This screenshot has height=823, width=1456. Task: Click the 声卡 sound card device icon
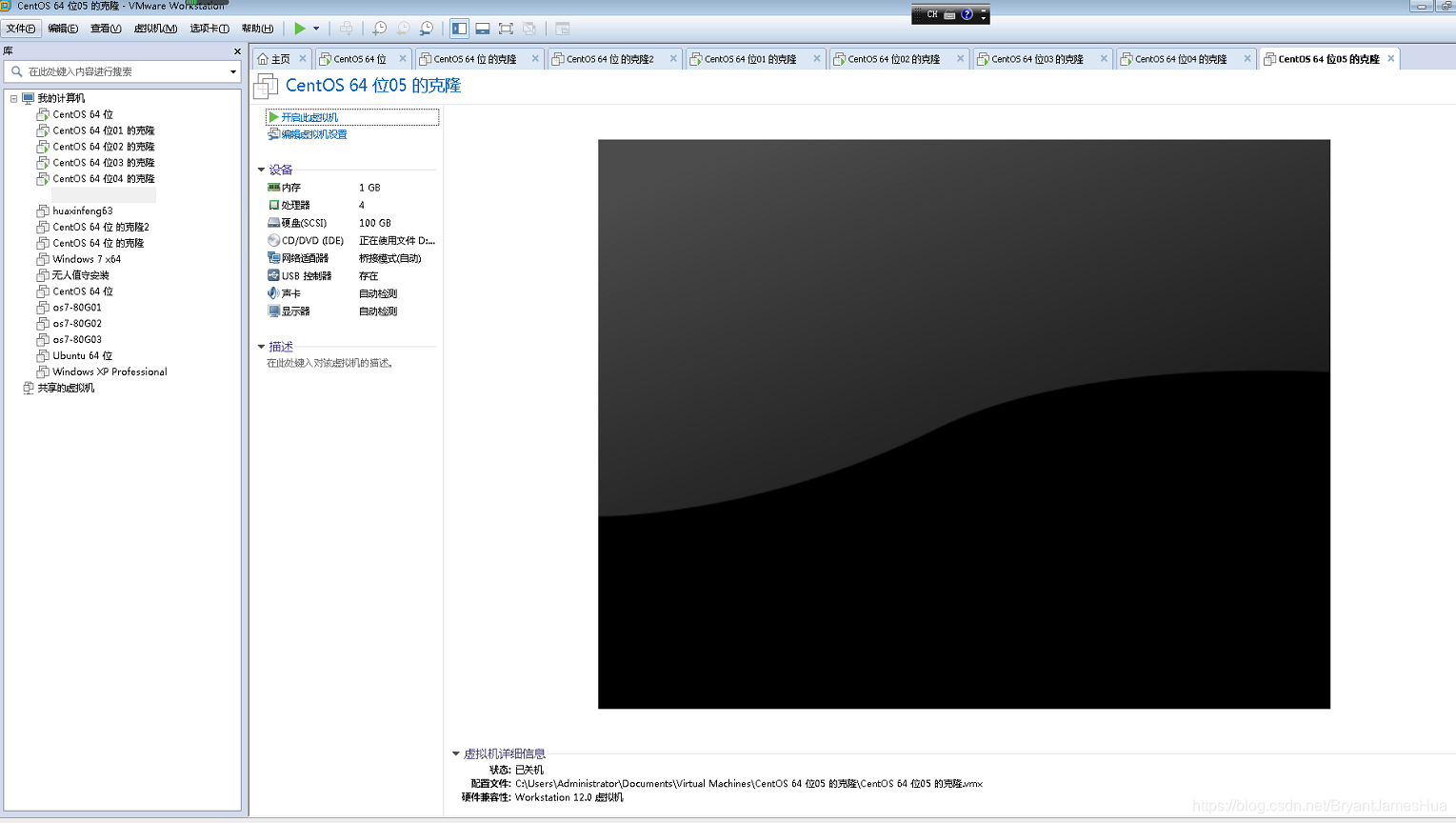273,292
